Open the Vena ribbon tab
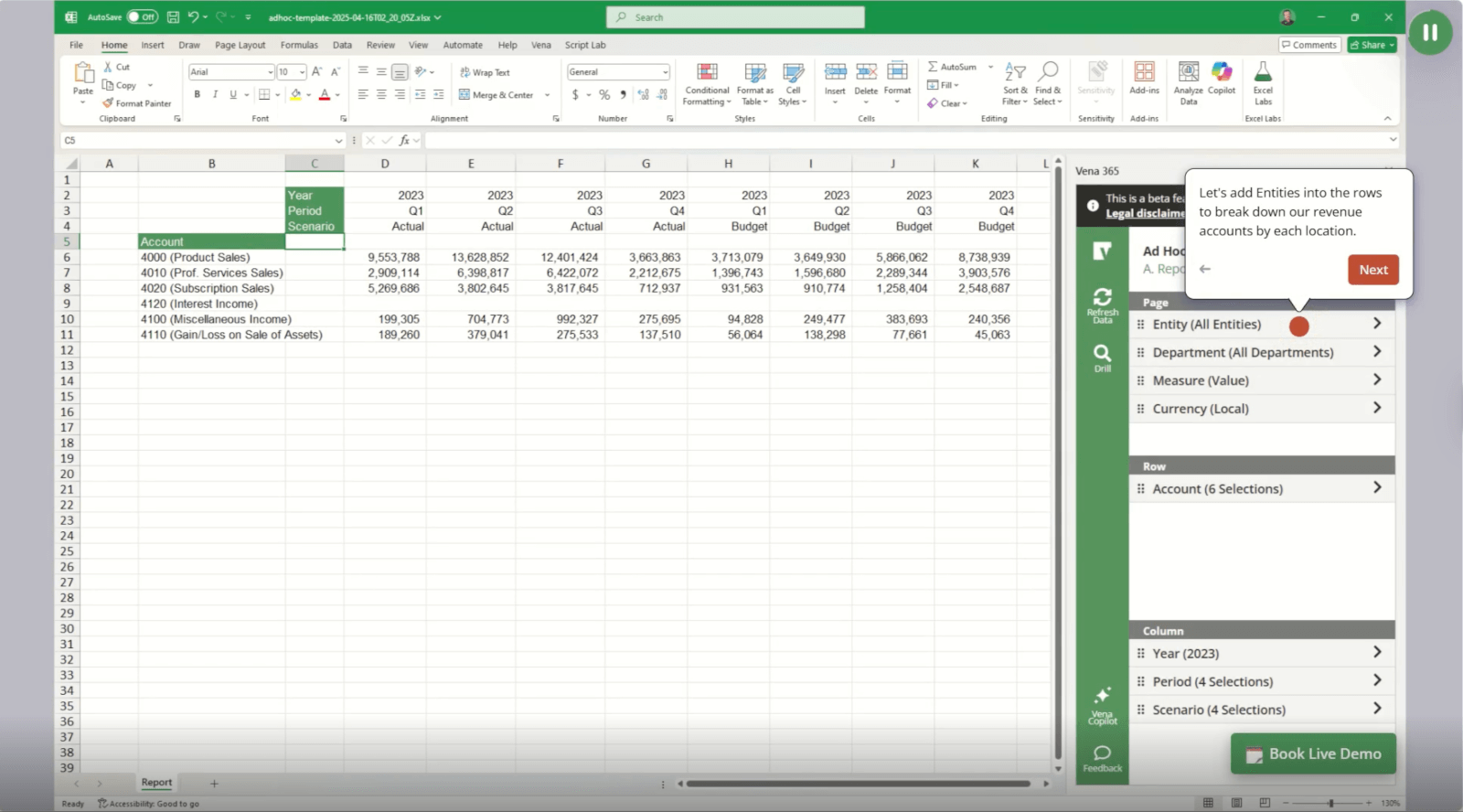 tap(541, 45)
